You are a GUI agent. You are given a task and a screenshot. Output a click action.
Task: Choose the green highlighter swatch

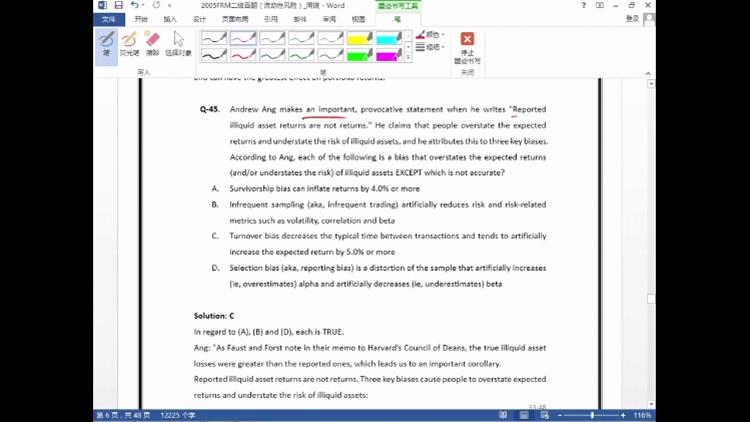point(360,55)
